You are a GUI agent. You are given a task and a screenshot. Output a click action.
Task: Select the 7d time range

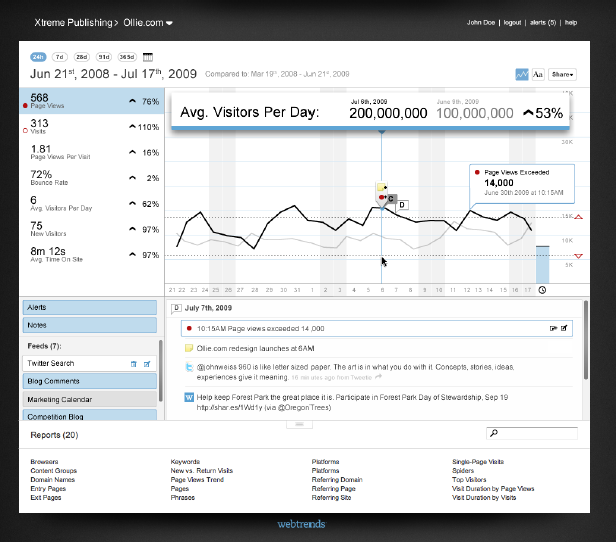pyautogui.click(x=59, y=57)
